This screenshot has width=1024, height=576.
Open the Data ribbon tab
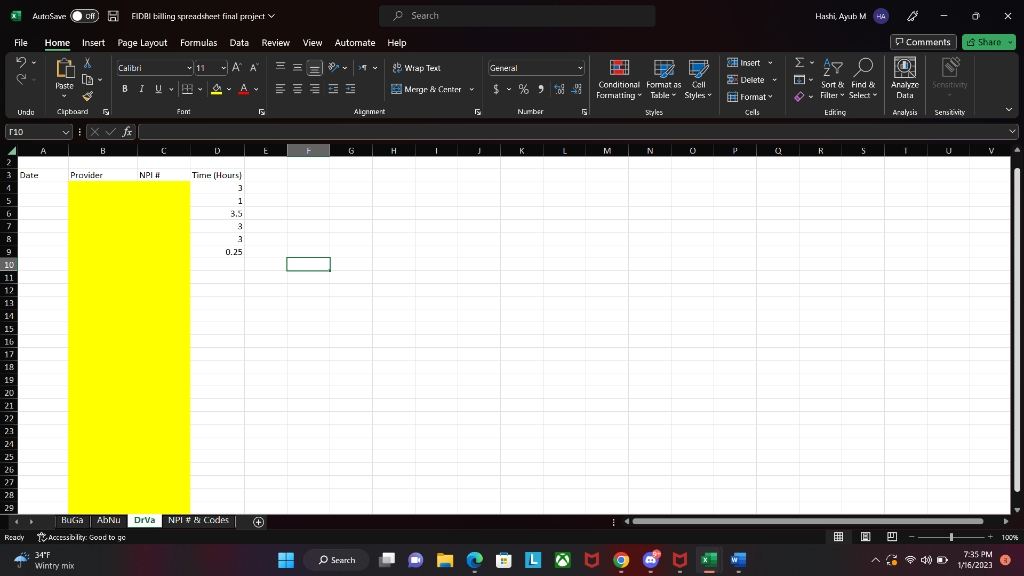(239, 42)
